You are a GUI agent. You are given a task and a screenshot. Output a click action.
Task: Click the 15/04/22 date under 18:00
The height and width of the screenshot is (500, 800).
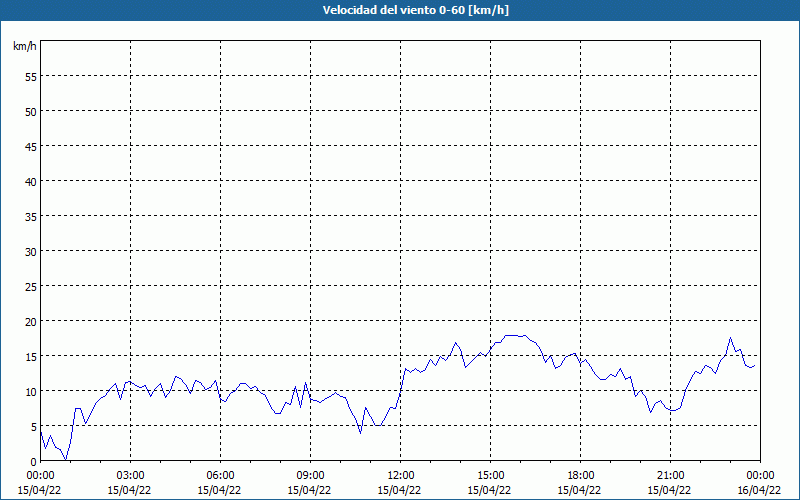(579, 490)
